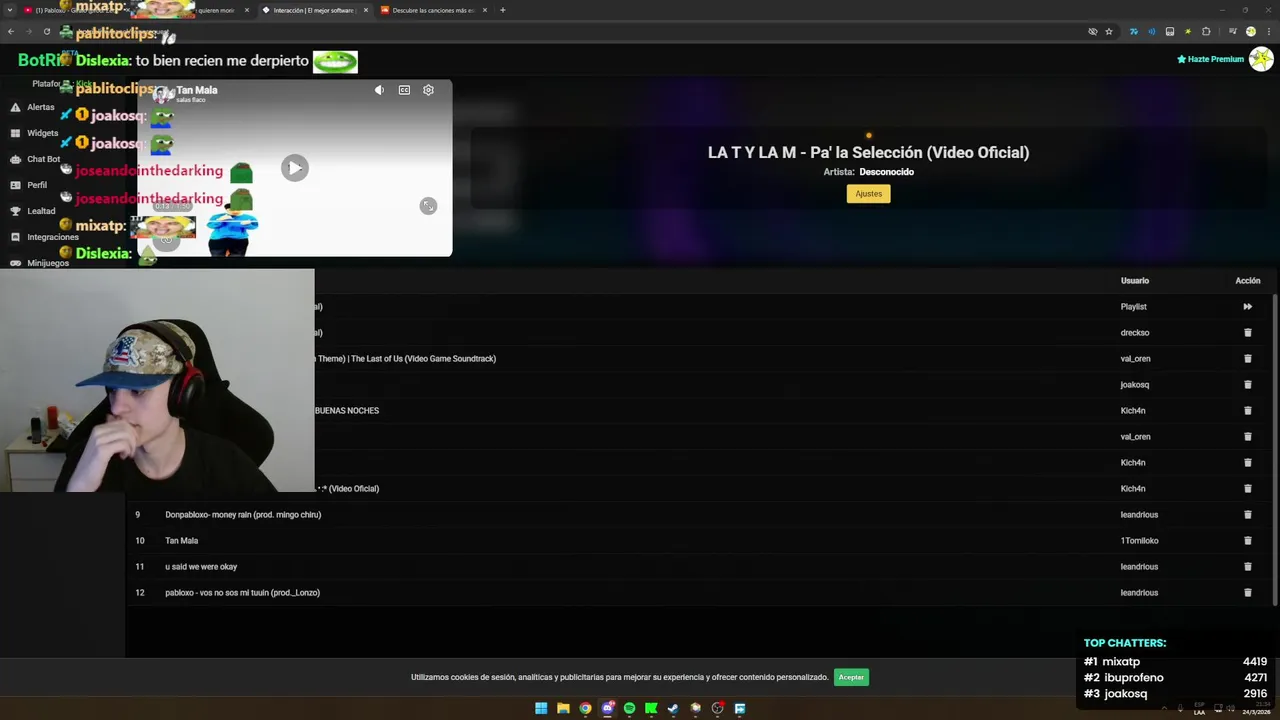Open the tab search dropdown arrow

tap(10, 10)
